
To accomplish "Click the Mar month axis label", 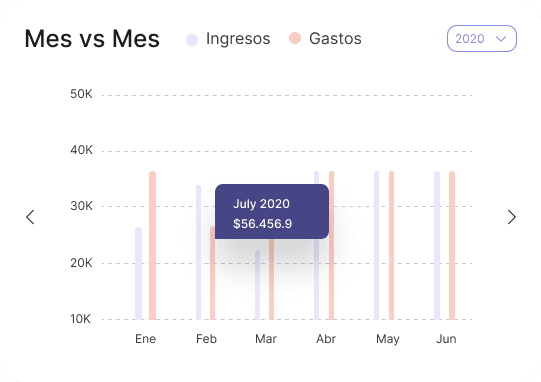I will (266, 339).
